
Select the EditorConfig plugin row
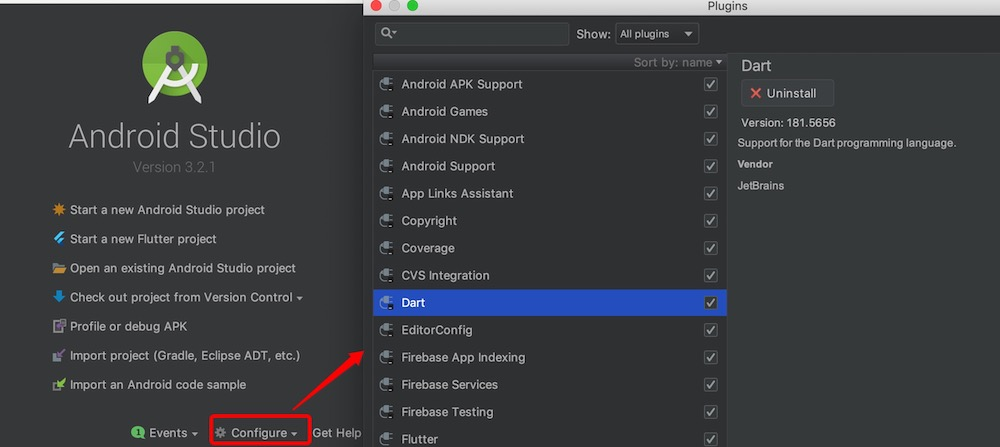pyautogui.click(x=550, y=330)
